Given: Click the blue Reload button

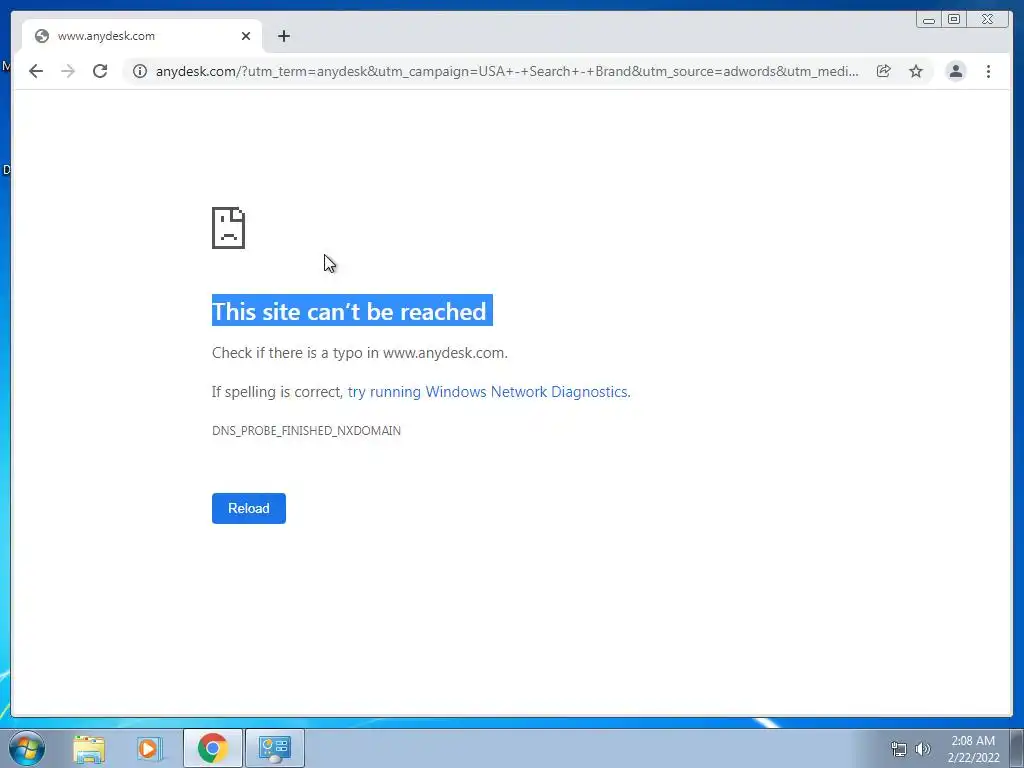Looking at the screenshot, I should (249, 508).
